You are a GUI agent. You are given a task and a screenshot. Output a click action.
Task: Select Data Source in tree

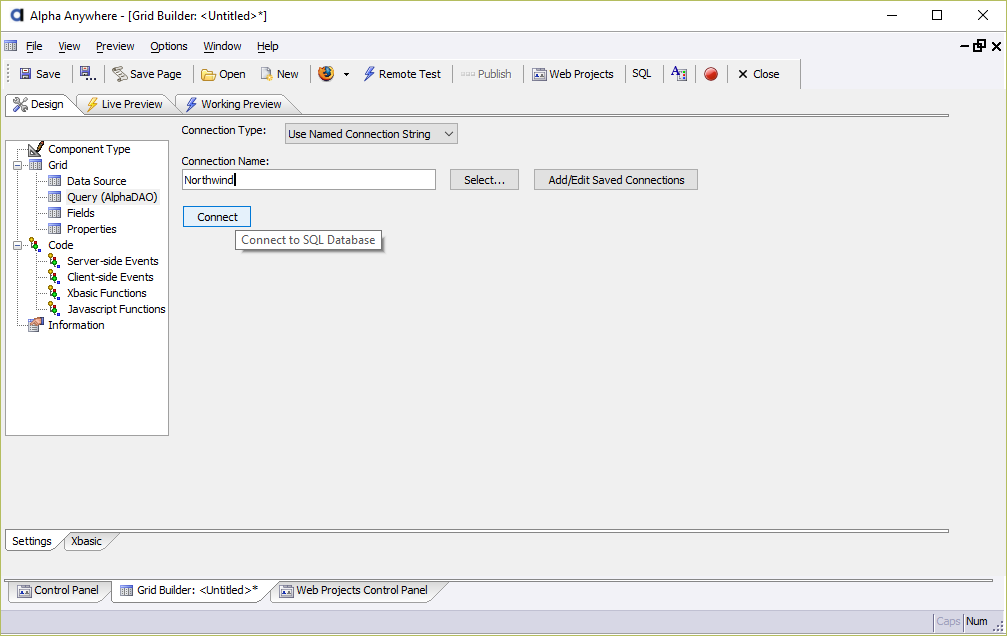pyautogui.click(x=96, y=181)
